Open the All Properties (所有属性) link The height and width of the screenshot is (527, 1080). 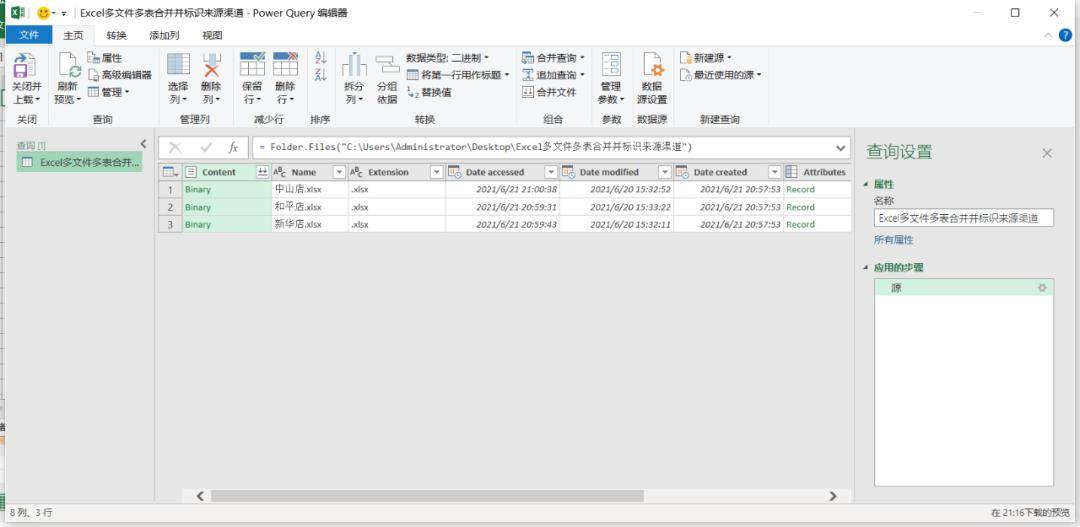point(893,240)
